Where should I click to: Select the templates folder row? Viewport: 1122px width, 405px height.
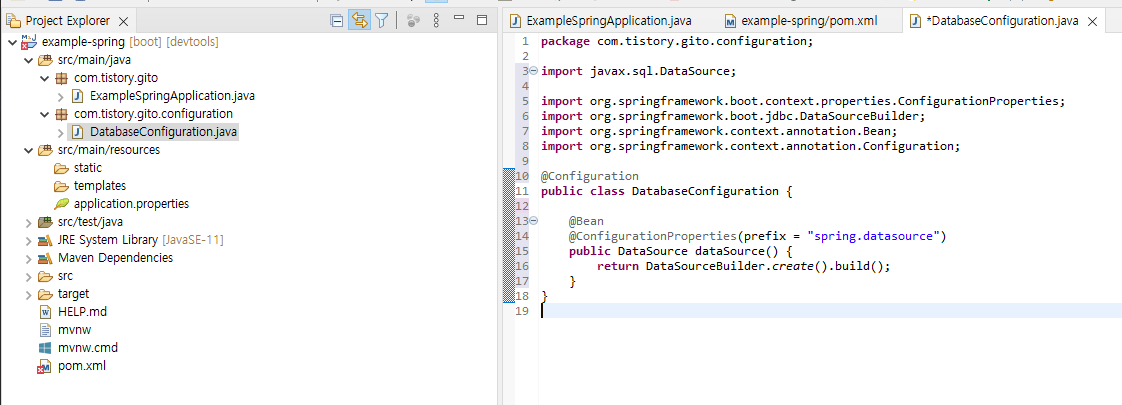pyautogui.click(x=99, y=186)
